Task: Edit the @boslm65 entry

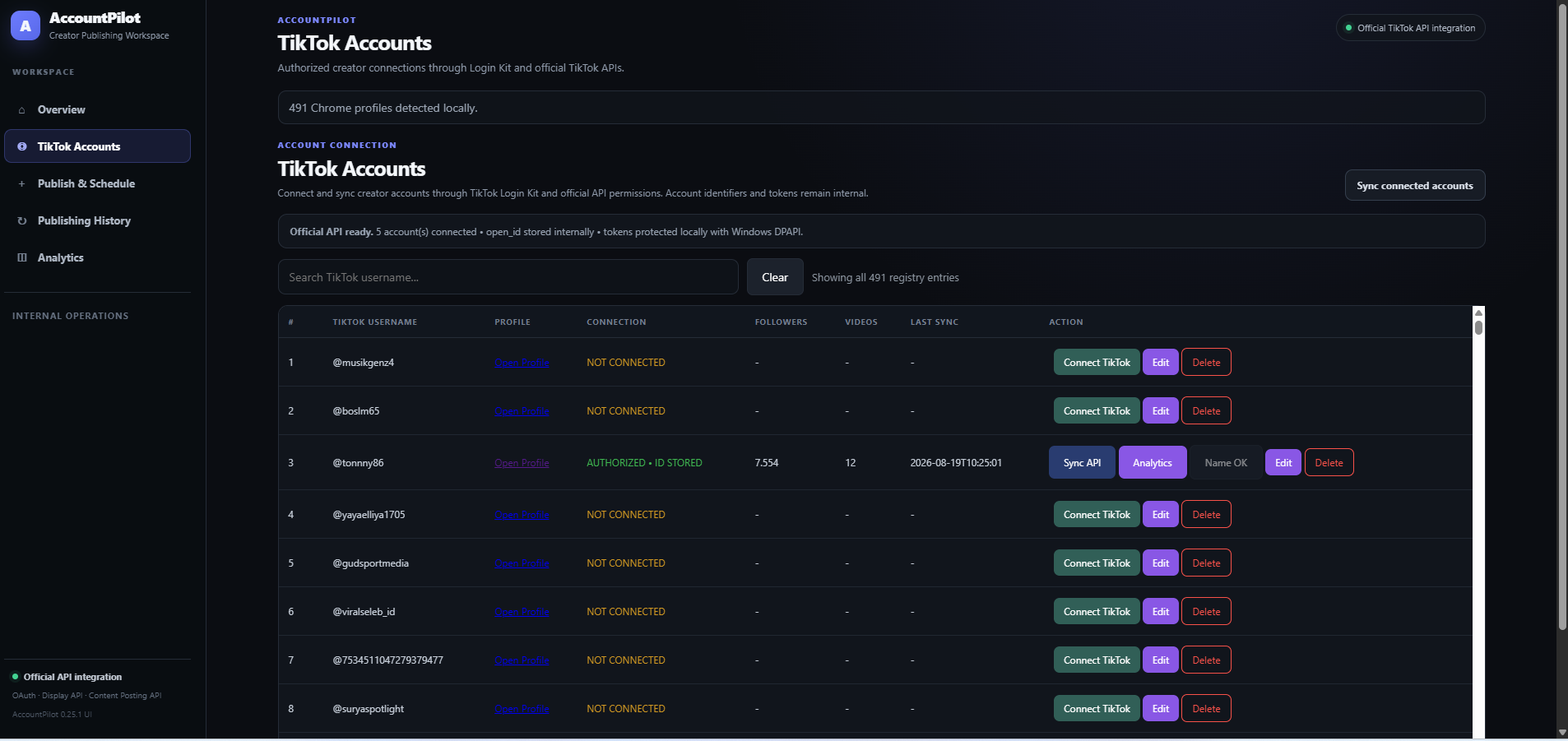Action: (x=1161, y=411)
